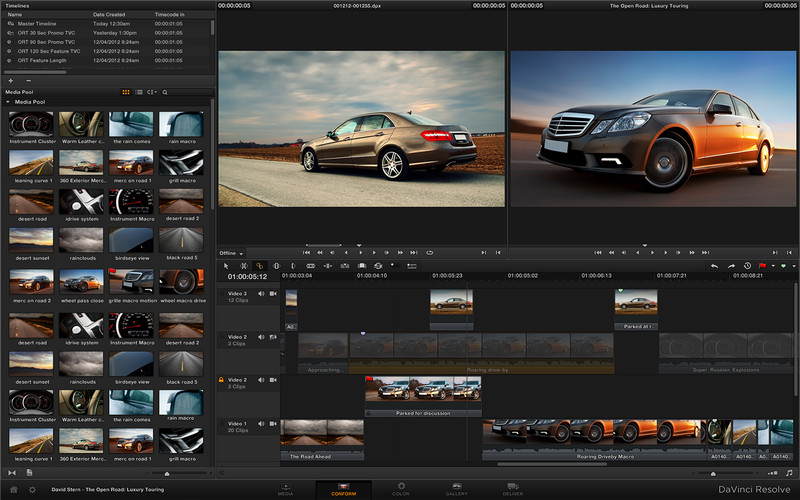The width and height of the screenshot is (800, 500).
Task: Select the 'Parked for discussion' timeline clip
Action: tap(422, 394)
